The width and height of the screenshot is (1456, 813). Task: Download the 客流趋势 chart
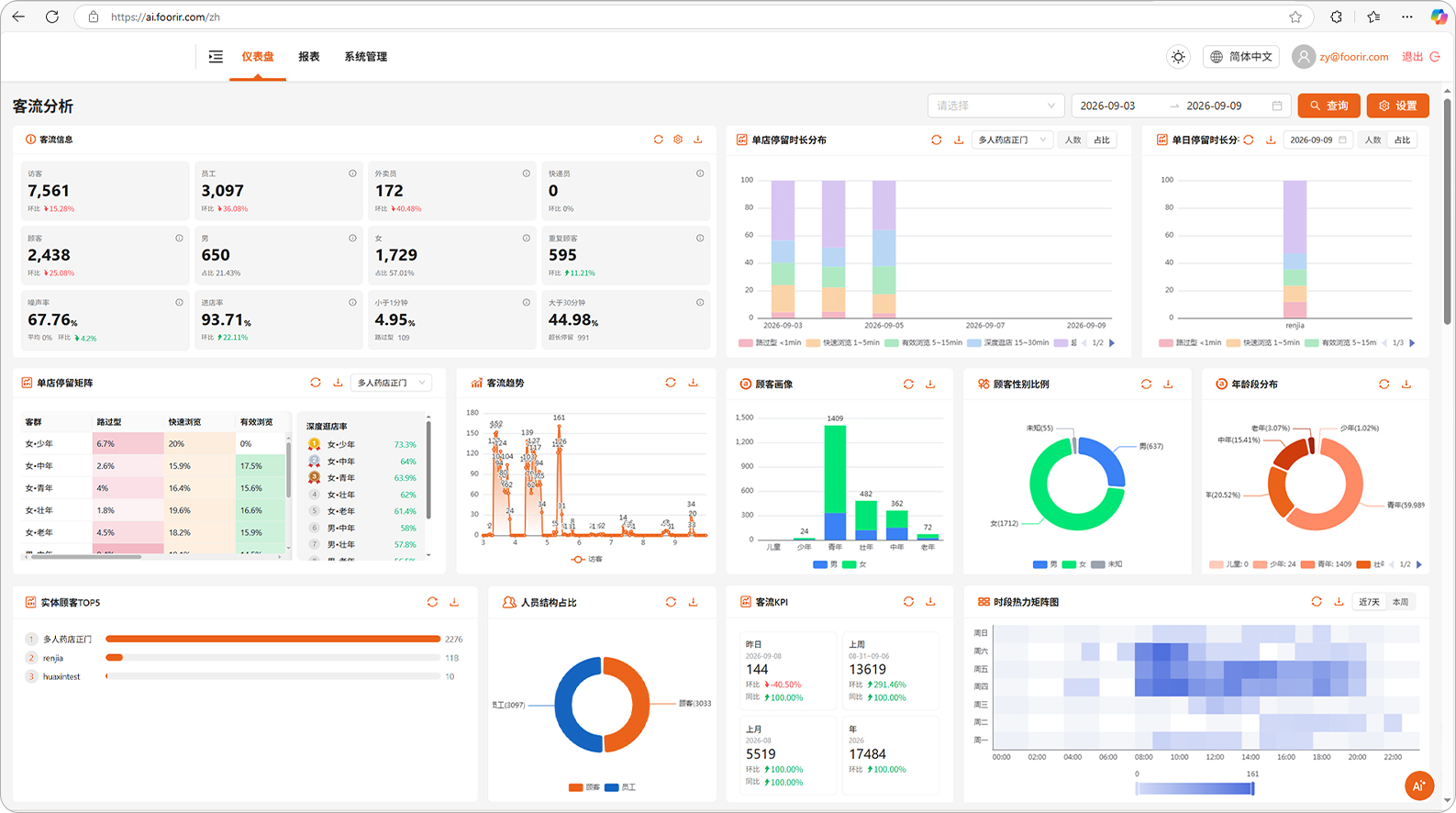[693, 383]
